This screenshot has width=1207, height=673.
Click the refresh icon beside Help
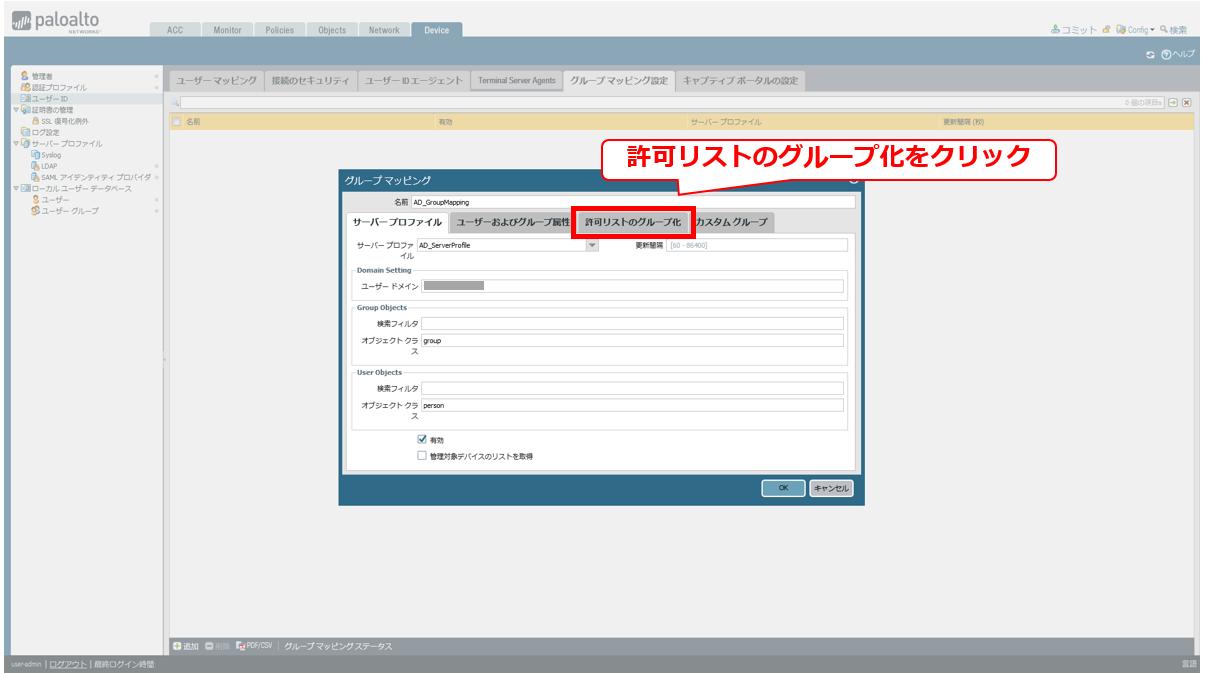click(1151, 54)
